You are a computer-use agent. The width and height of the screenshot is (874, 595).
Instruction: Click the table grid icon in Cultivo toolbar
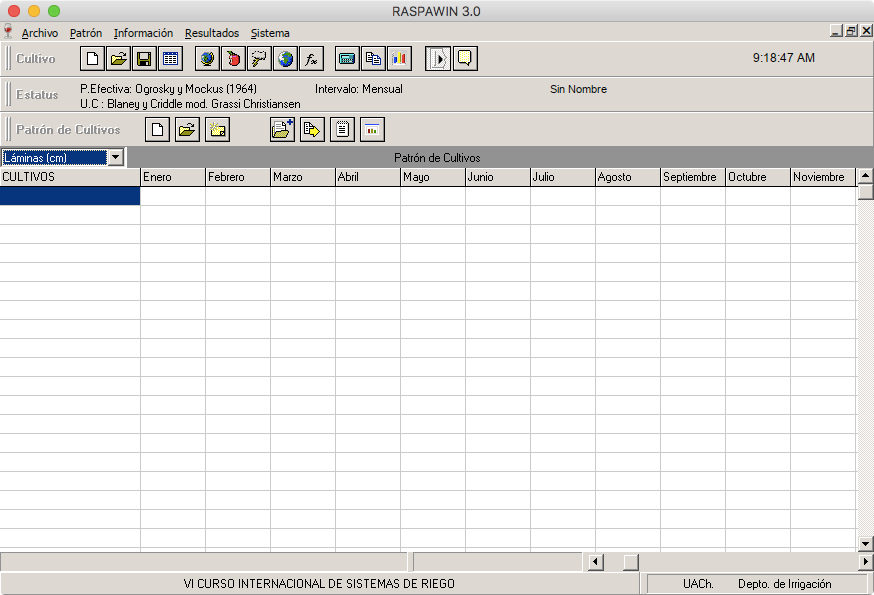[170, 59]
